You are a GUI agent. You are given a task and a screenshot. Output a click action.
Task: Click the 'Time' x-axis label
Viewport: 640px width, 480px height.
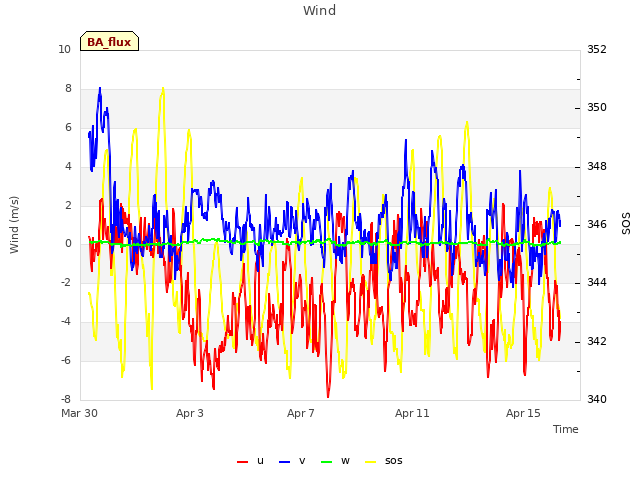566,429
